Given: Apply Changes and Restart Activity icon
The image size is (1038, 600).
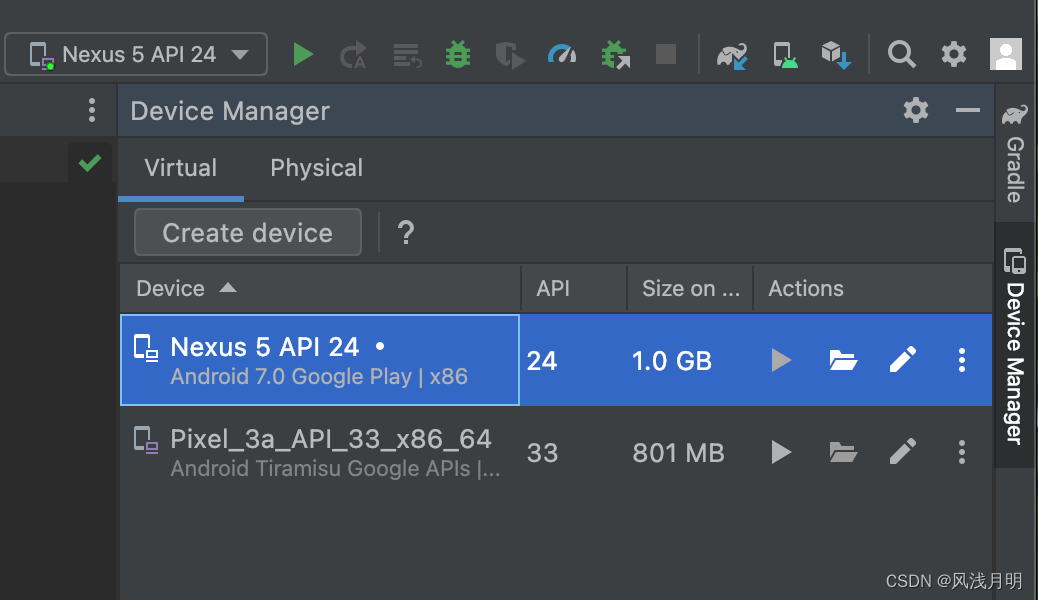Looking at the screenshot, I should (354, 55).
